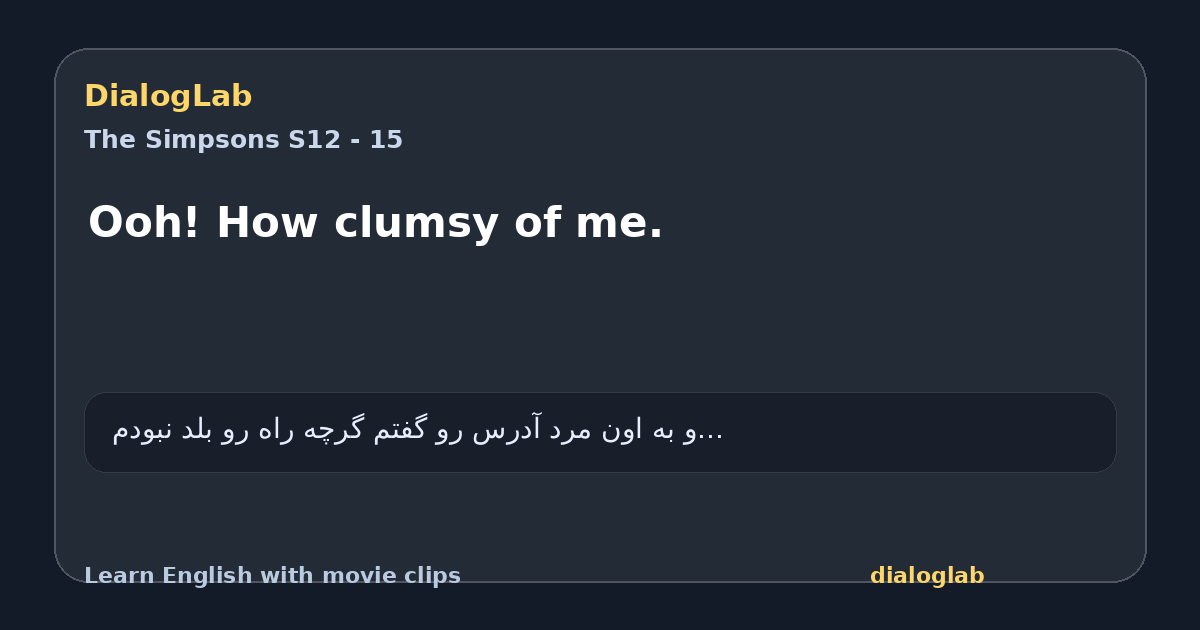This screenshot has width=1200, height=630.
Task: Open the yellow dialoglab handle in footer
Action: point(927,576)
